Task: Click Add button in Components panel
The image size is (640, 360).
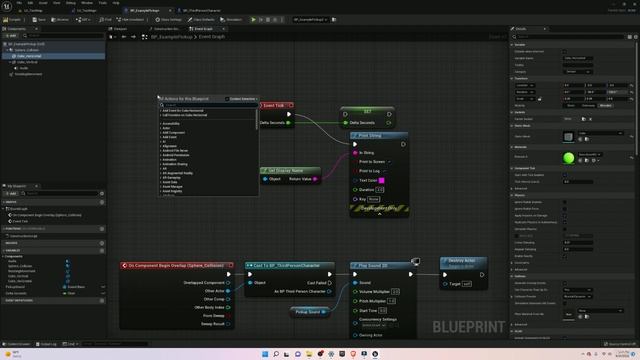Action: click(x=11, y=36)
